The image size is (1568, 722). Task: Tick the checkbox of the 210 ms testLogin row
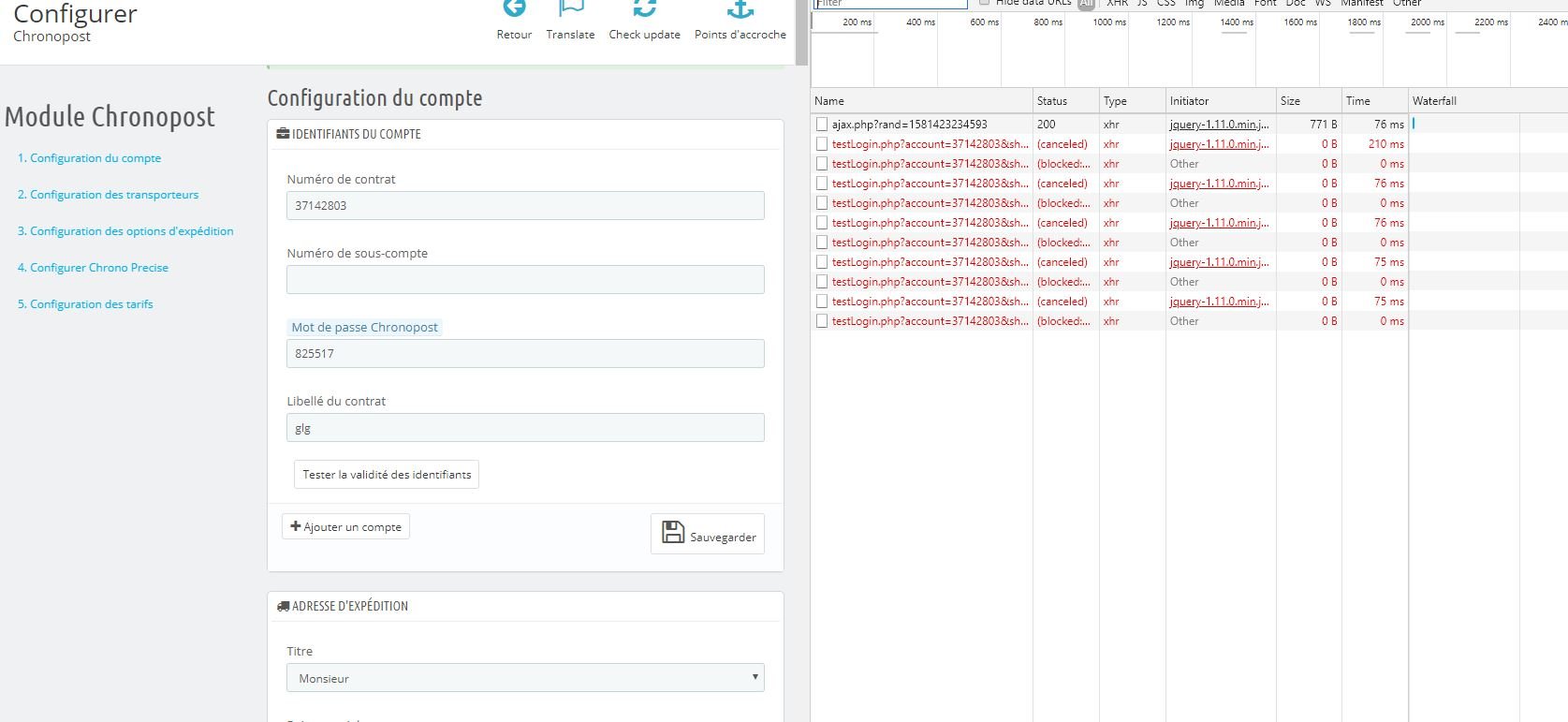pyautogui.click(x=821, y=143)
